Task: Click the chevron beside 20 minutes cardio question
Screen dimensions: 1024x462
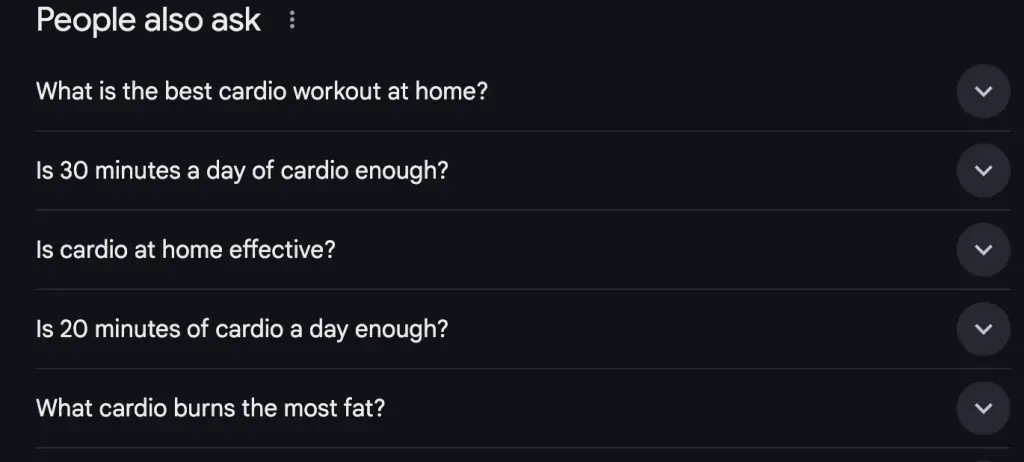Action: click(984, 329)
